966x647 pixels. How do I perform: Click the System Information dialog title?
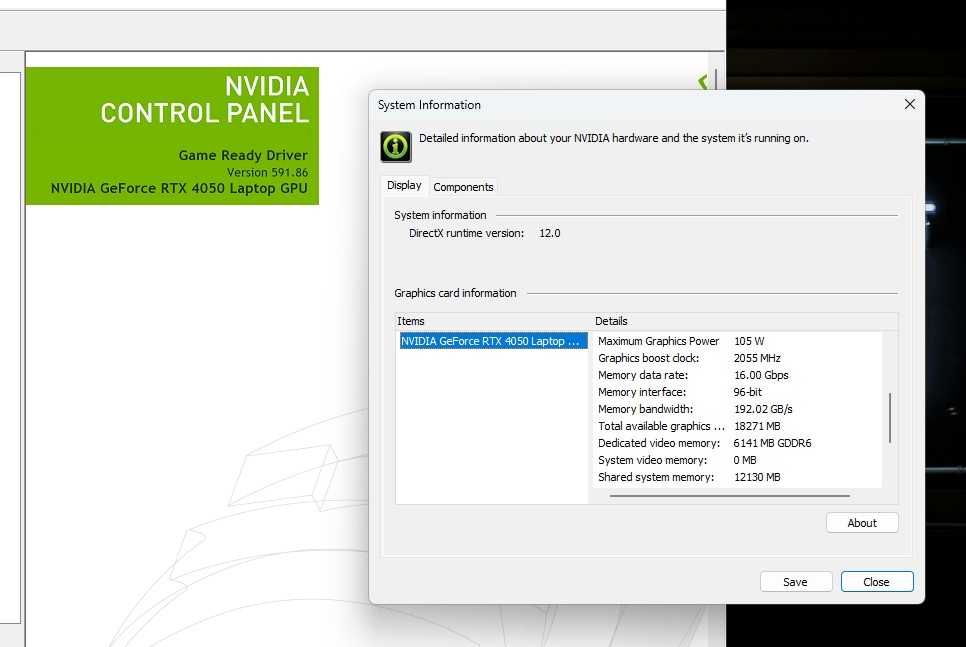tap(429, 105)
